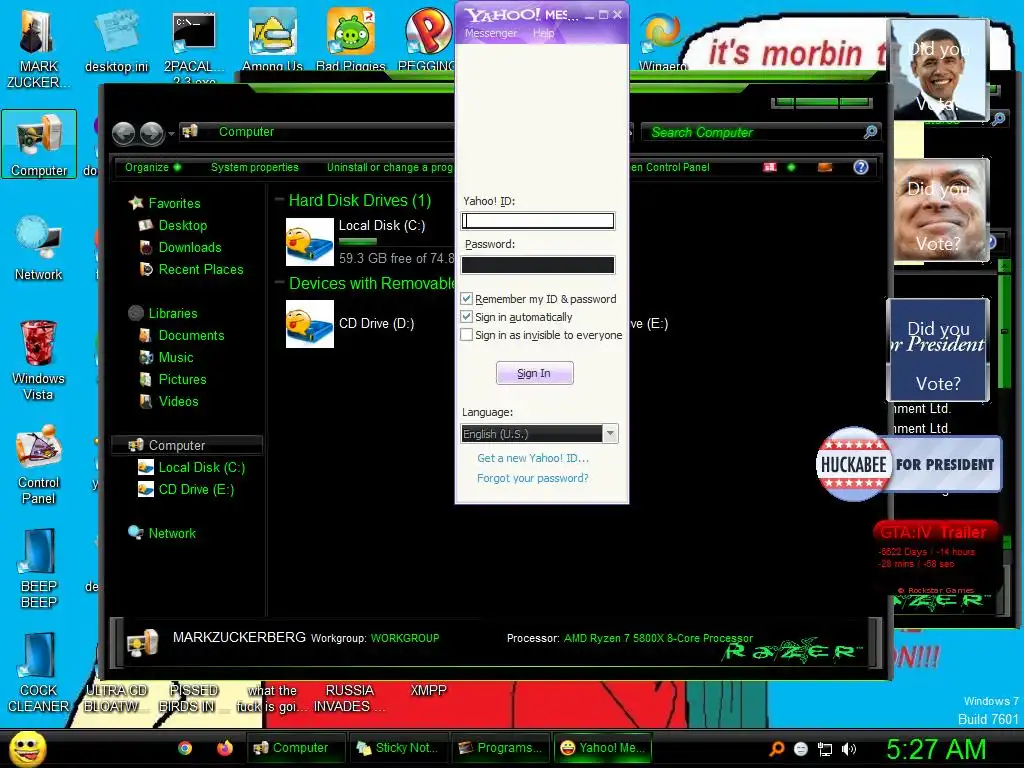The height and width of the screenshot is (768, 1024).
Task: Click Uninstall or change a program
Action: coord(390,167)
